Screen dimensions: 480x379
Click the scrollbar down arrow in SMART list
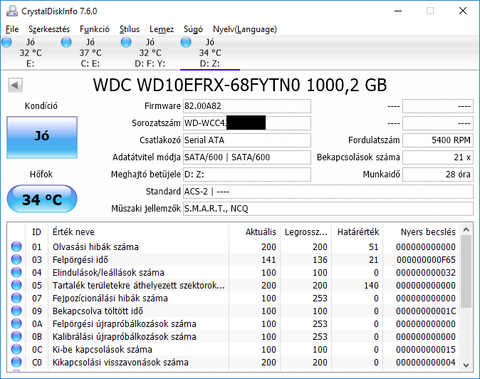[x=466, y=365]
